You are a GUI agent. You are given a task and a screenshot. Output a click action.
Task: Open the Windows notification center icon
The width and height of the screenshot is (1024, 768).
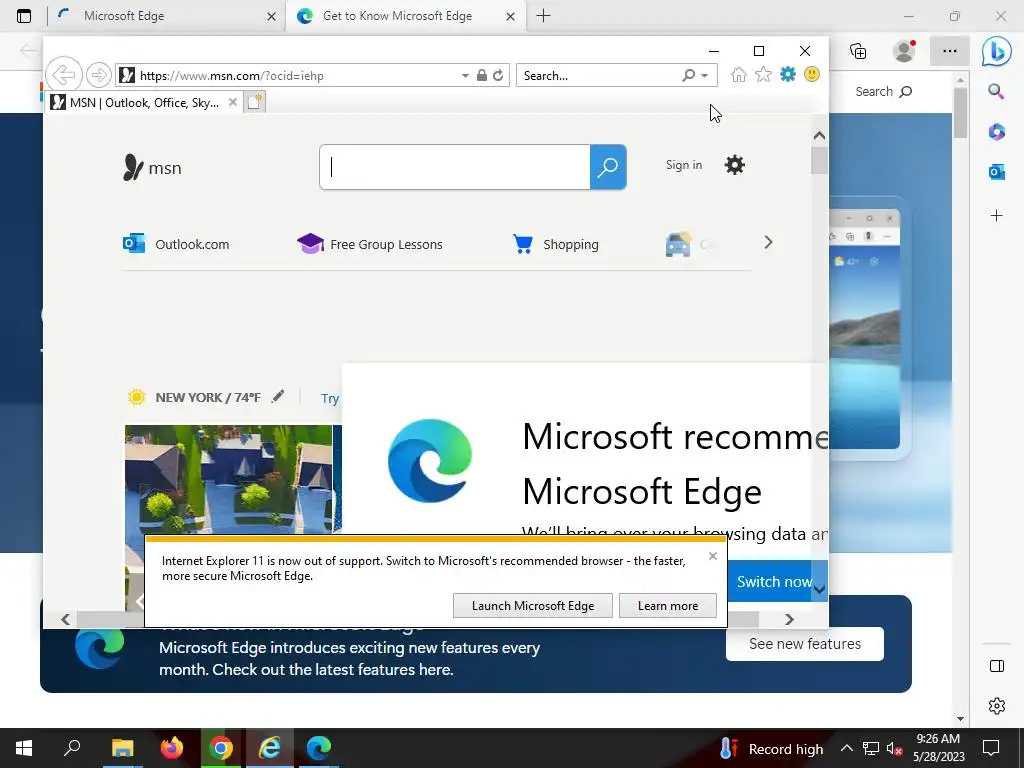point(991,748)
